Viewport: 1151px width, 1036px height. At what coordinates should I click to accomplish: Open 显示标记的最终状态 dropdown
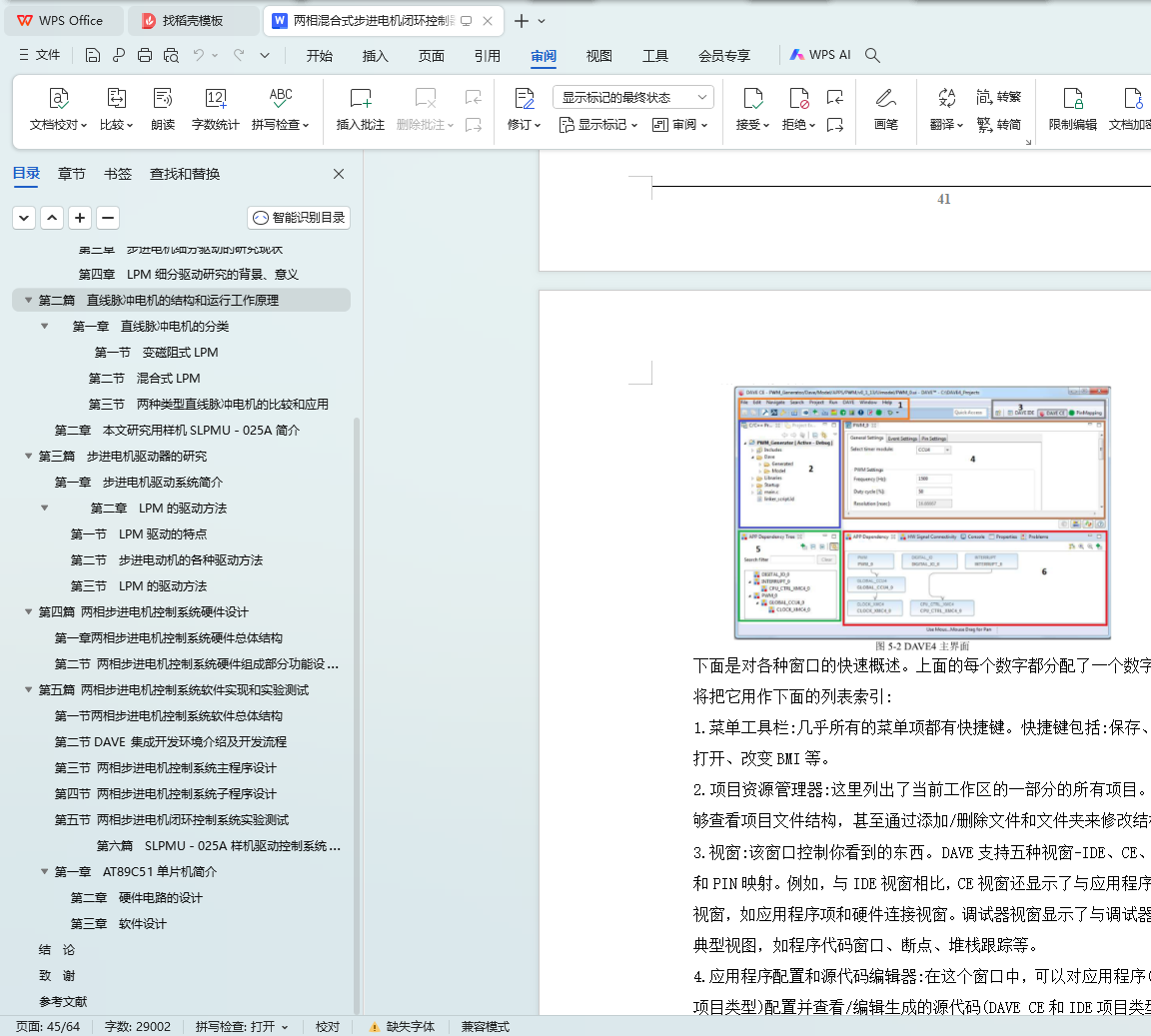632,97
